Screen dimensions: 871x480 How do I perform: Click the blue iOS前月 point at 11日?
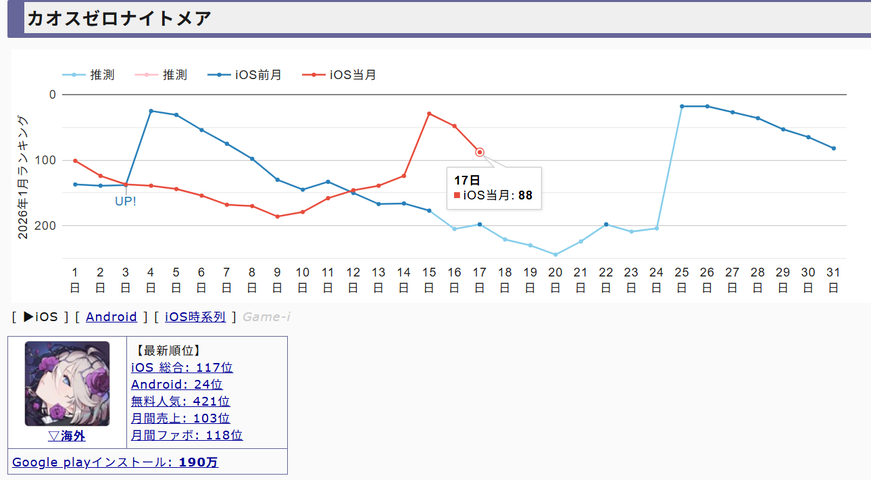point(328,182)
